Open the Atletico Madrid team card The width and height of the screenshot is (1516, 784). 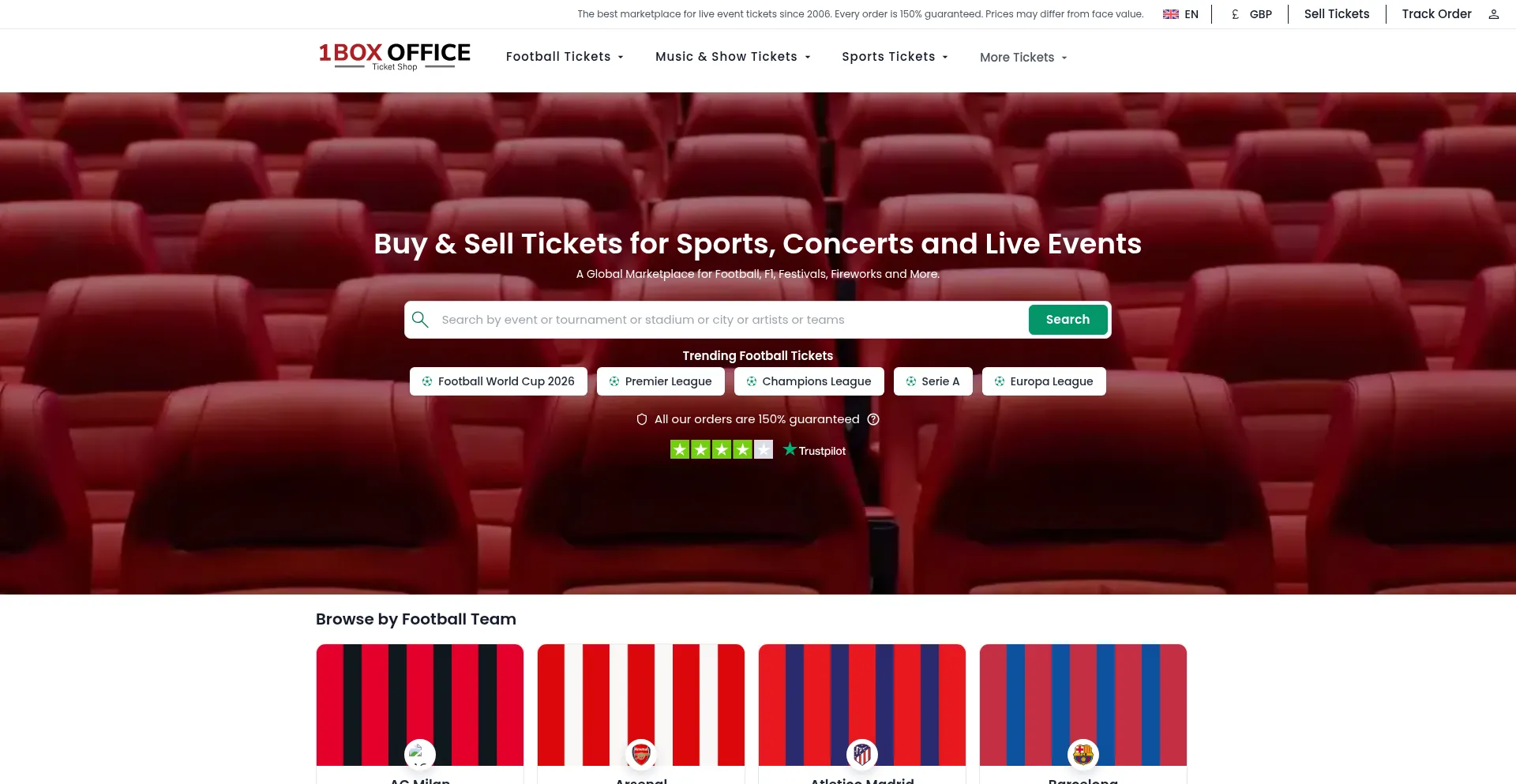click(x=862, y=714)
